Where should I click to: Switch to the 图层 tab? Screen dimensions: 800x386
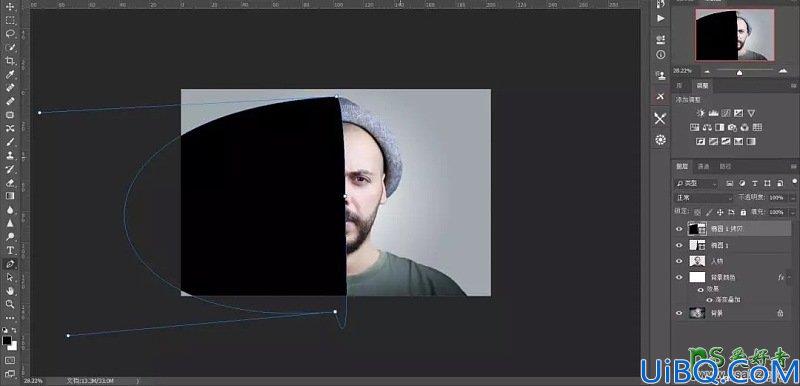(682, 166)
